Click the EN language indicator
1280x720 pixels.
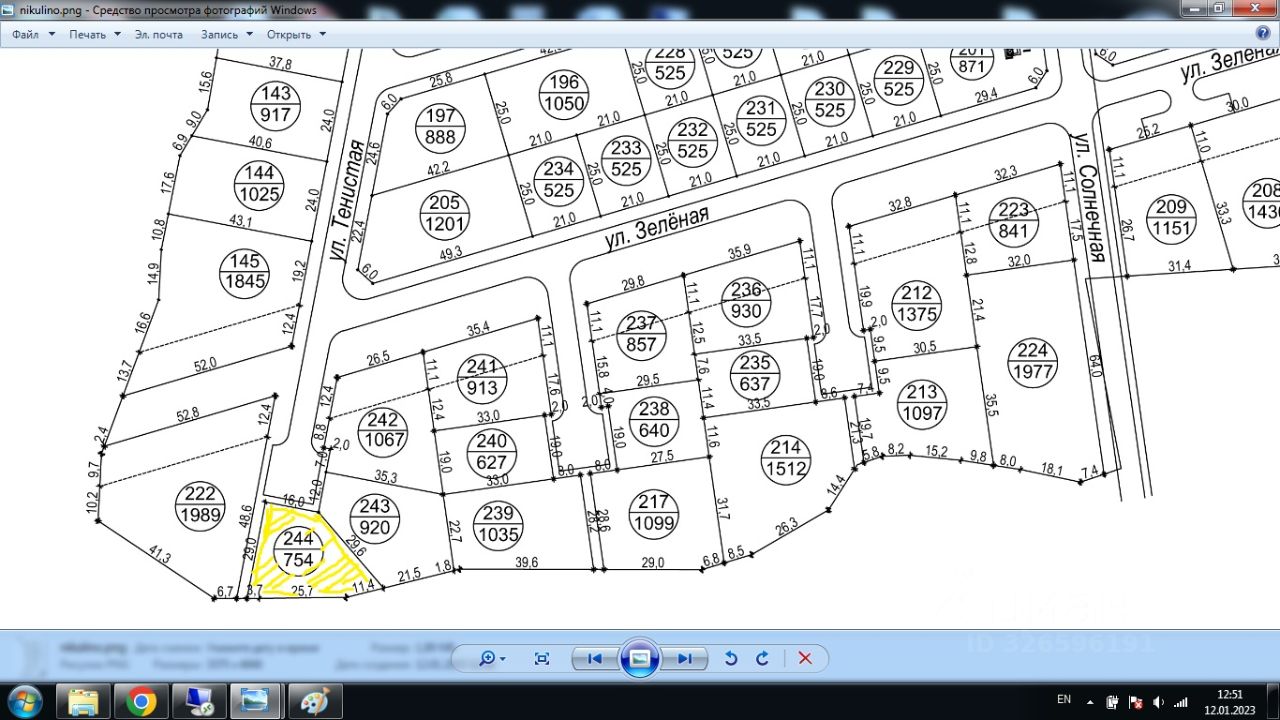click(x=1064, y=700)
